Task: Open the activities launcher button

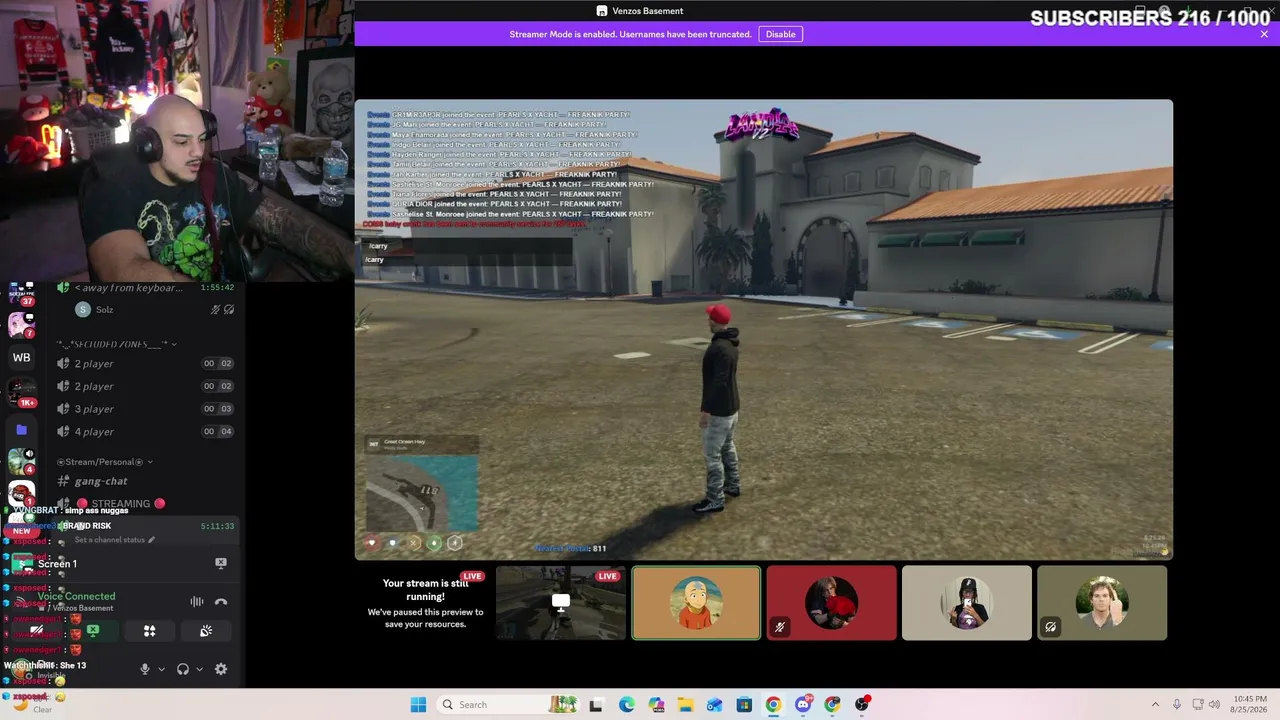Action: (x=149, y=631)
